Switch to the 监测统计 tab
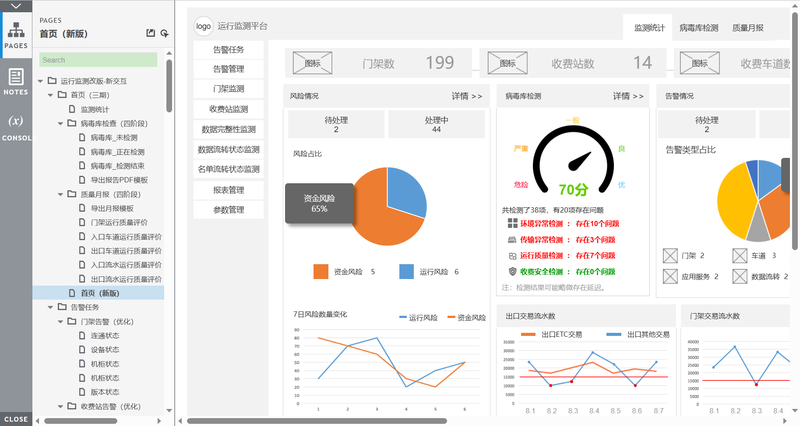The height and width of the screenshot is (426, 800). point(649,28)
